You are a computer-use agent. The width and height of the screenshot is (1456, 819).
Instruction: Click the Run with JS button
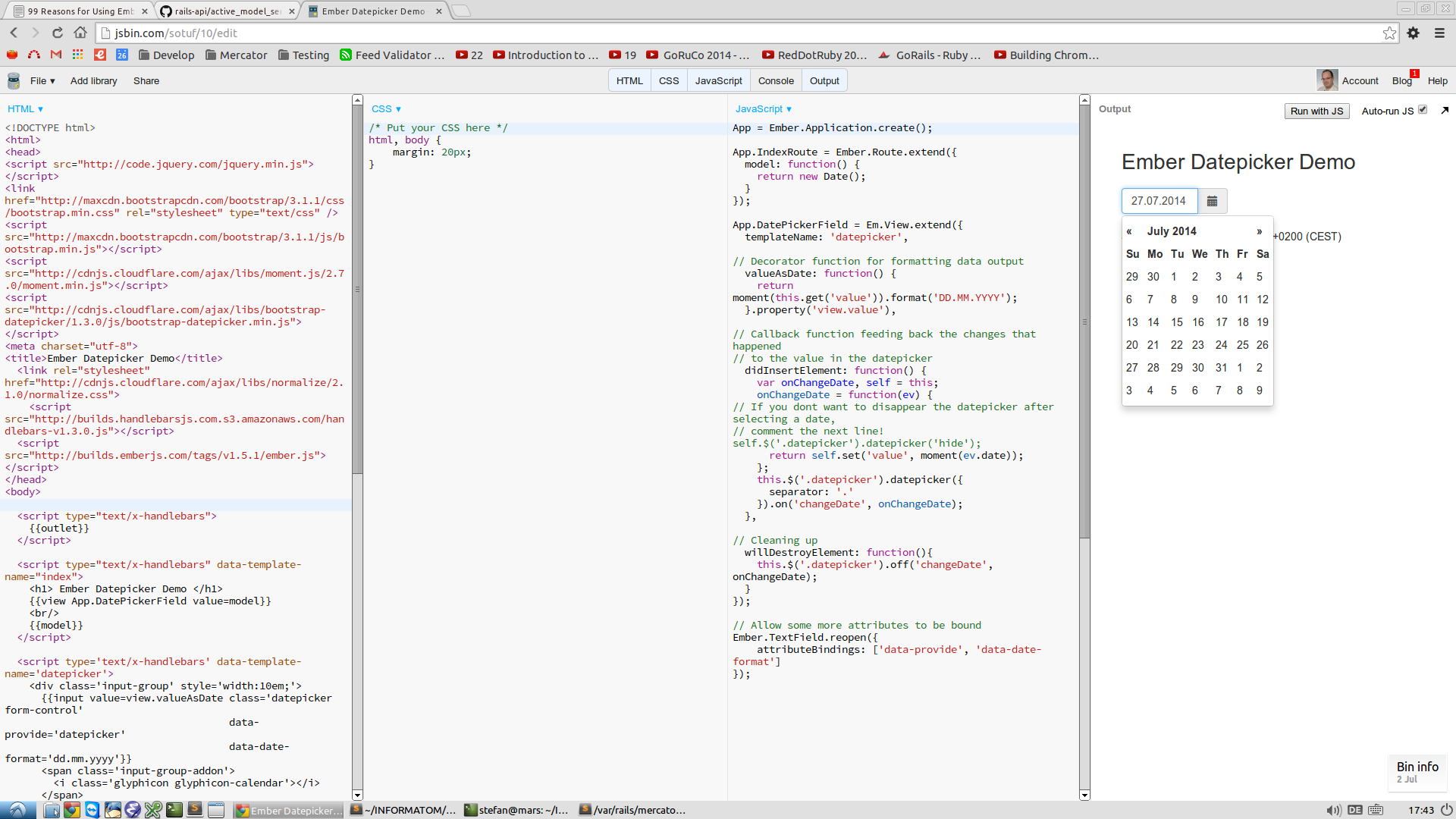tap(1317, 111)
